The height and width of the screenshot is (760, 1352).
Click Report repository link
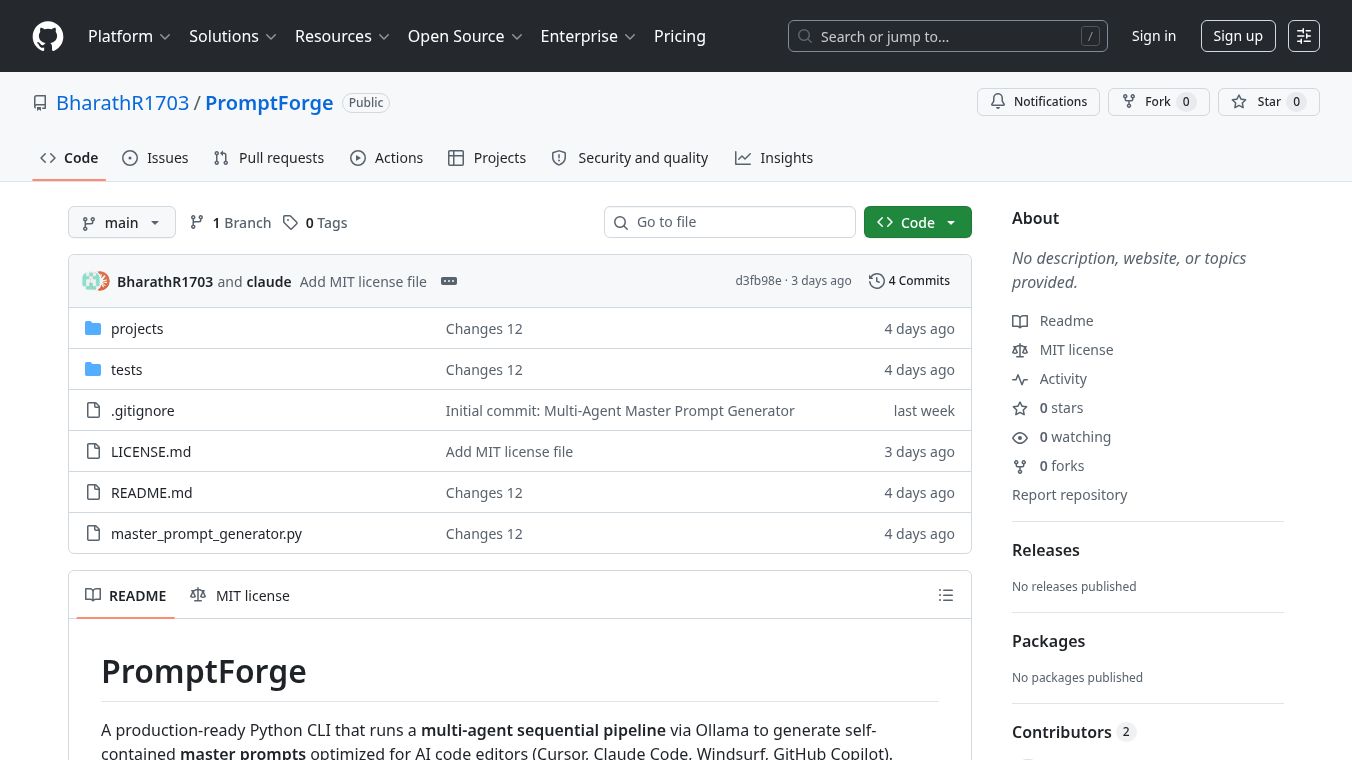click(1069, 495)
